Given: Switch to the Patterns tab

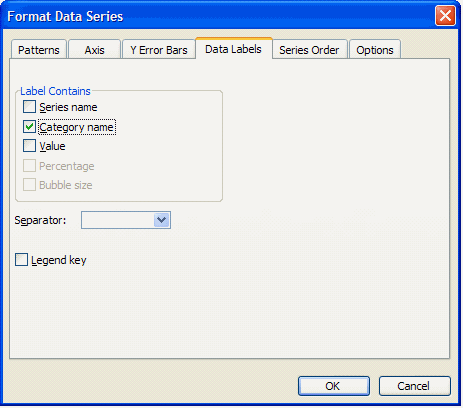Looking at the screenshot, I should 39,50.
